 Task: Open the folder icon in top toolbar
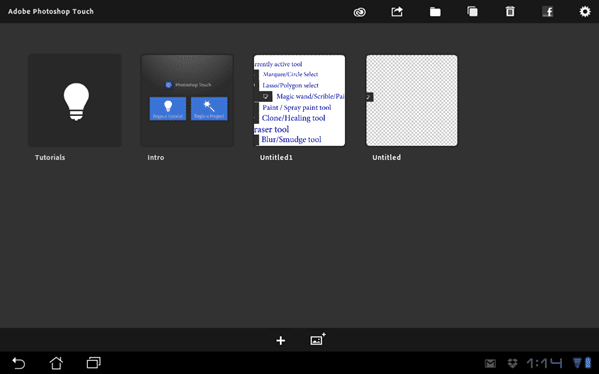point(435,12)
